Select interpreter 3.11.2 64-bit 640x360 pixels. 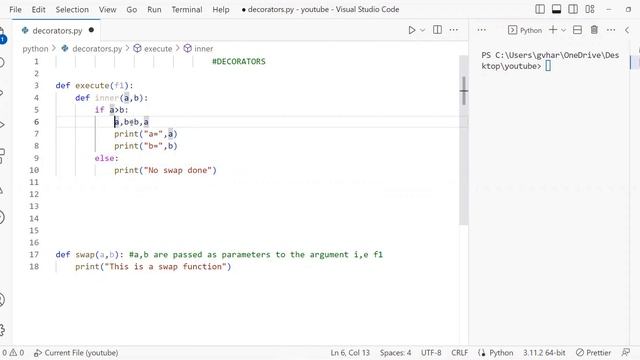pyautogui.click(x=544, y=353)
